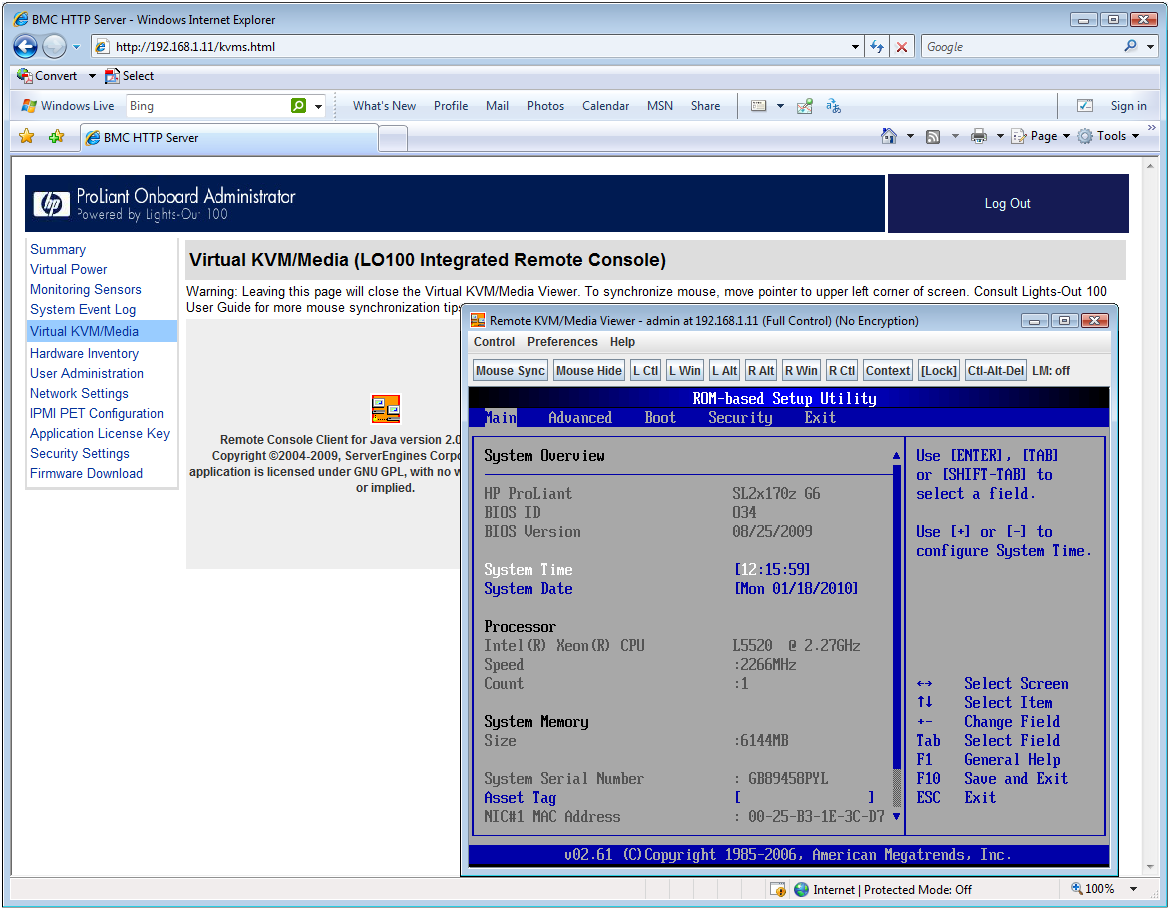
Task: Open the Firmware Download link
Action: coord(86,473)
